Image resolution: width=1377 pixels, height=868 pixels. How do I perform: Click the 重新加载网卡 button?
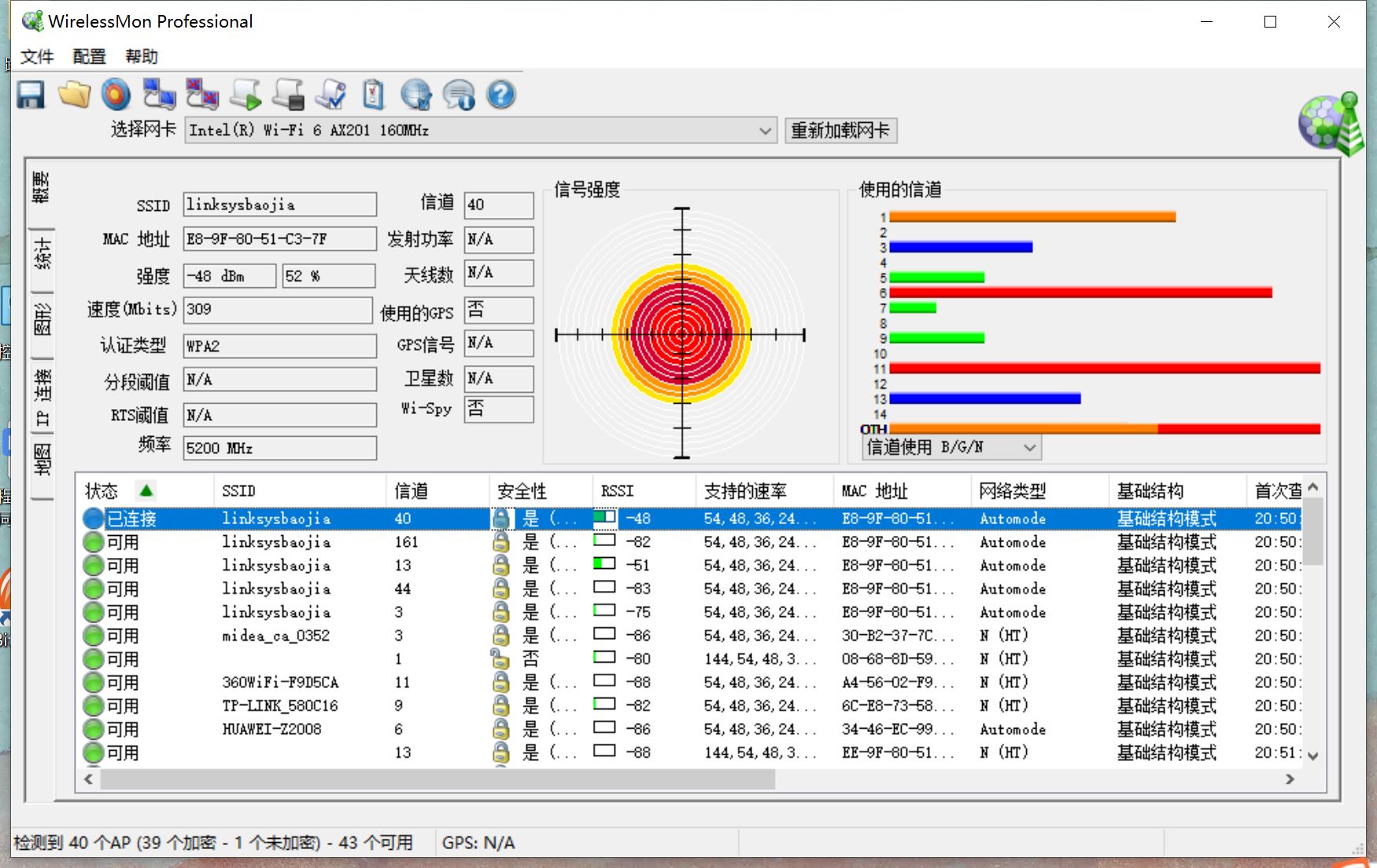[x=840, y=131]
